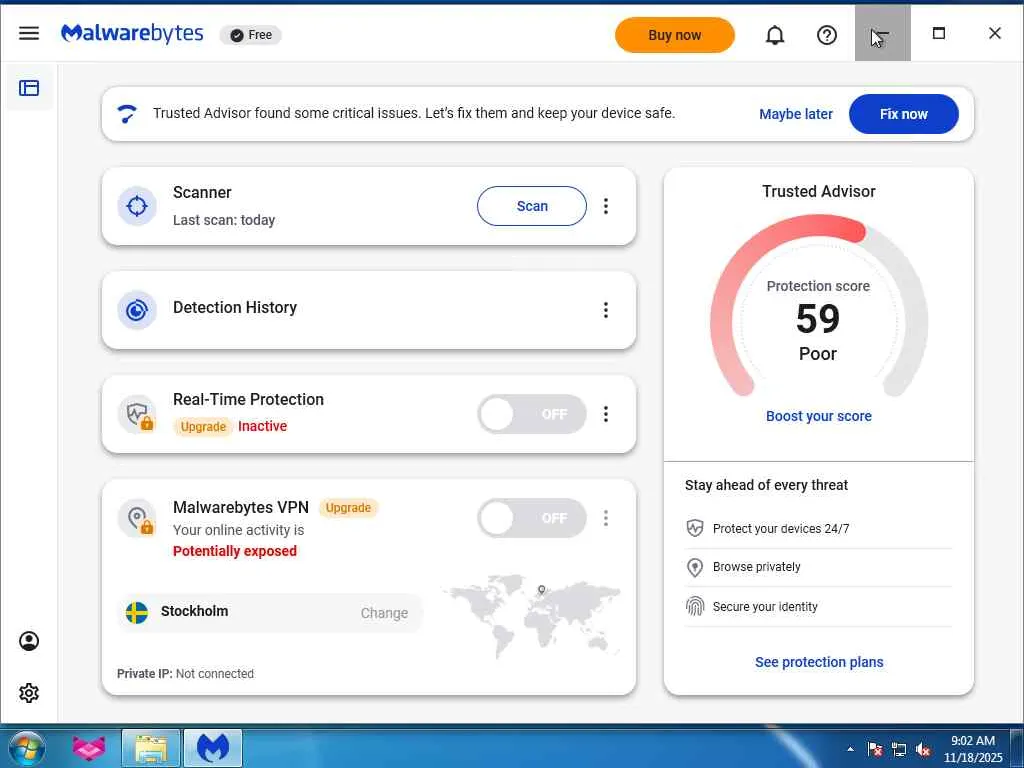Screen dimensions: 1024x768
Task: Click the protection score gauge
Action: [x=818, y=307]
